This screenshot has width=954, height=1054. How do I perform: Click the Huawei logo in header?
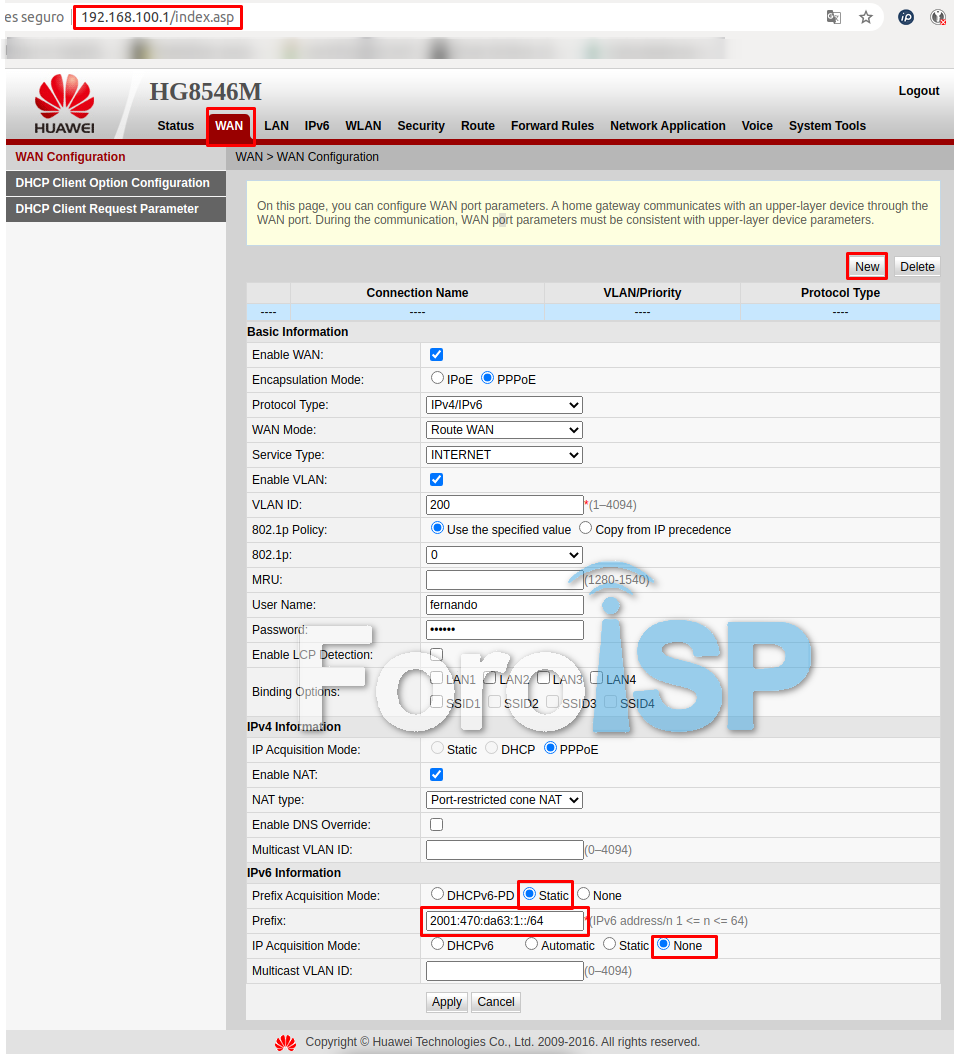pos(65,105)
